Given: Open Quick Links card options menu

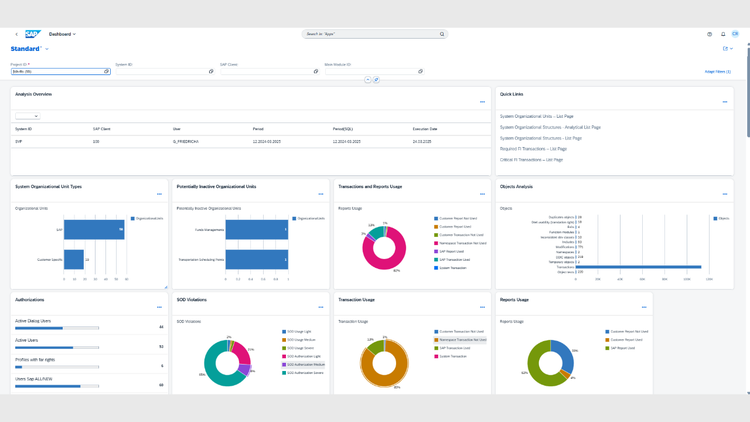Looking at the screenshot, I should point(725,102).
